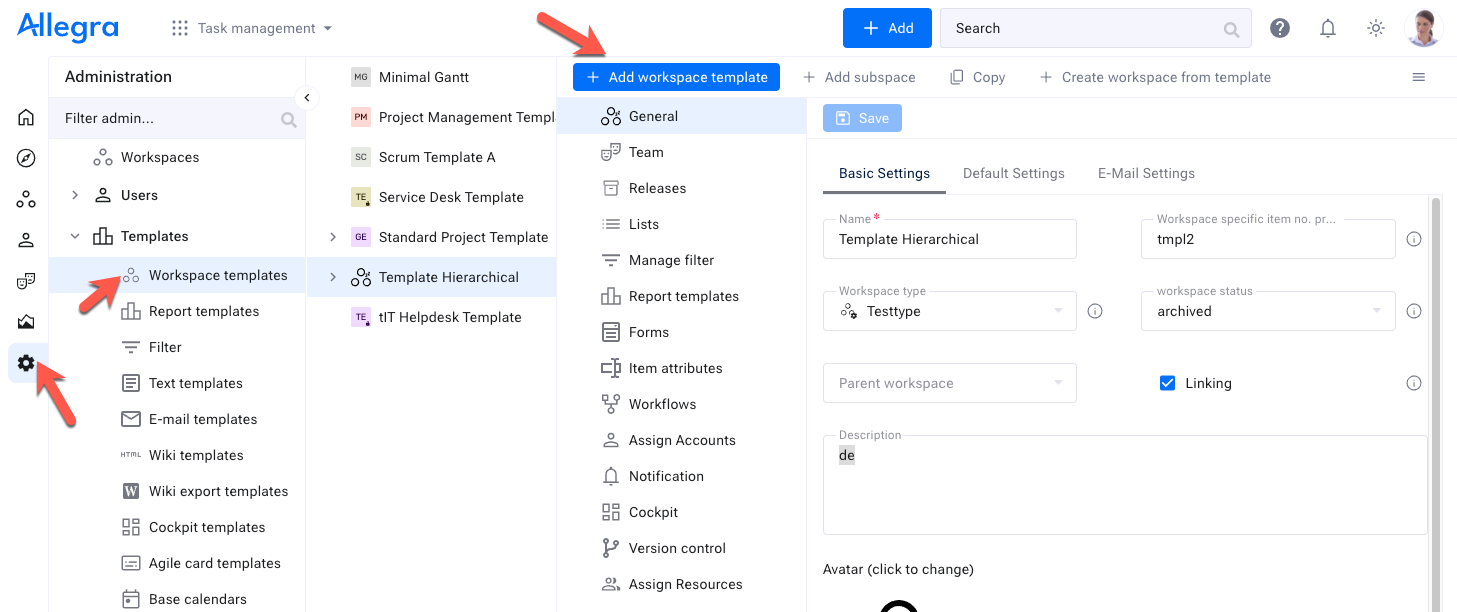Click into the Name input field
Viewport: 1457px width, 612px height.
pyautogui.click(x=949, y=240)
